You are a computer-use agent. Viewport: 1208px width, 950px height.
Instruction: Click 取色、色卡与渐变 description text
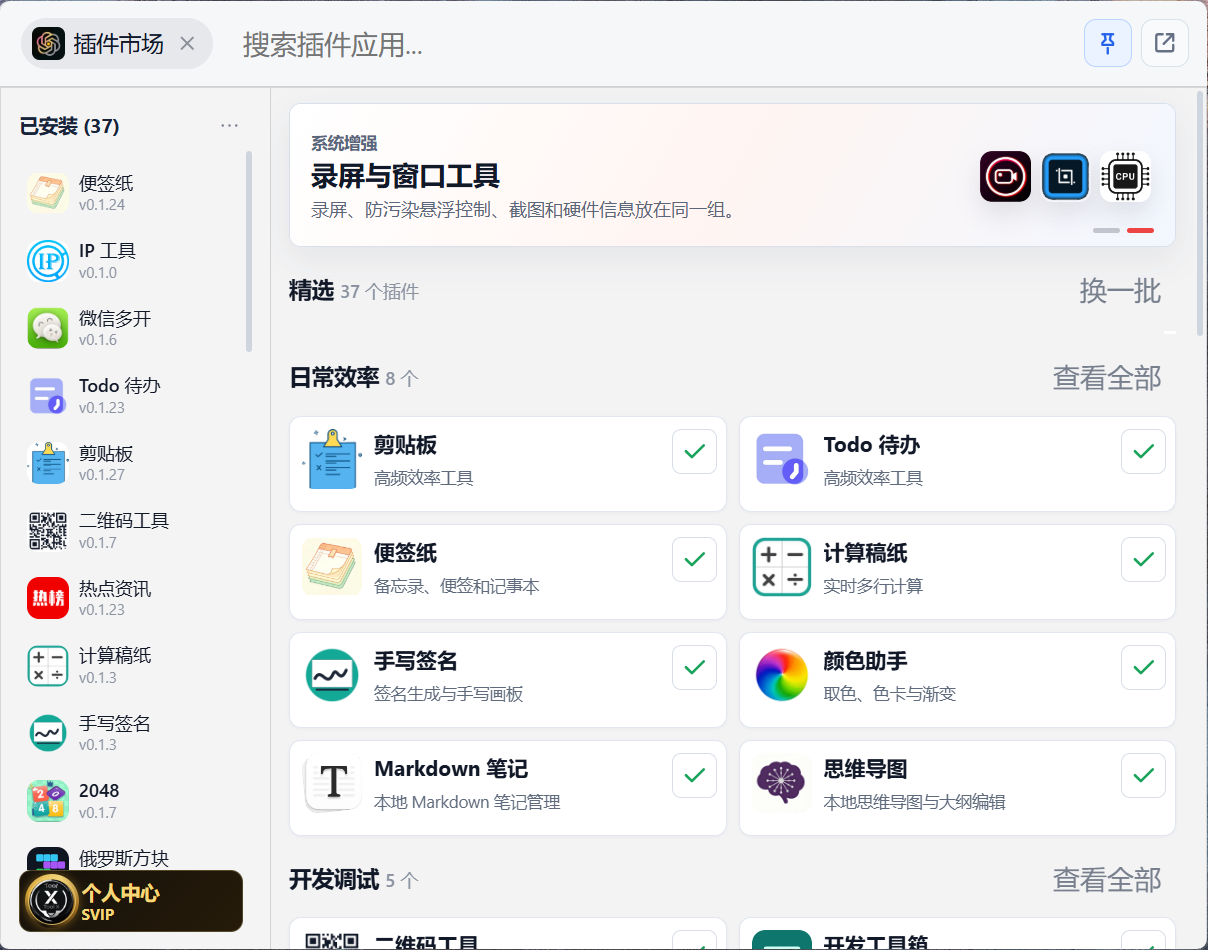point(890,694)
